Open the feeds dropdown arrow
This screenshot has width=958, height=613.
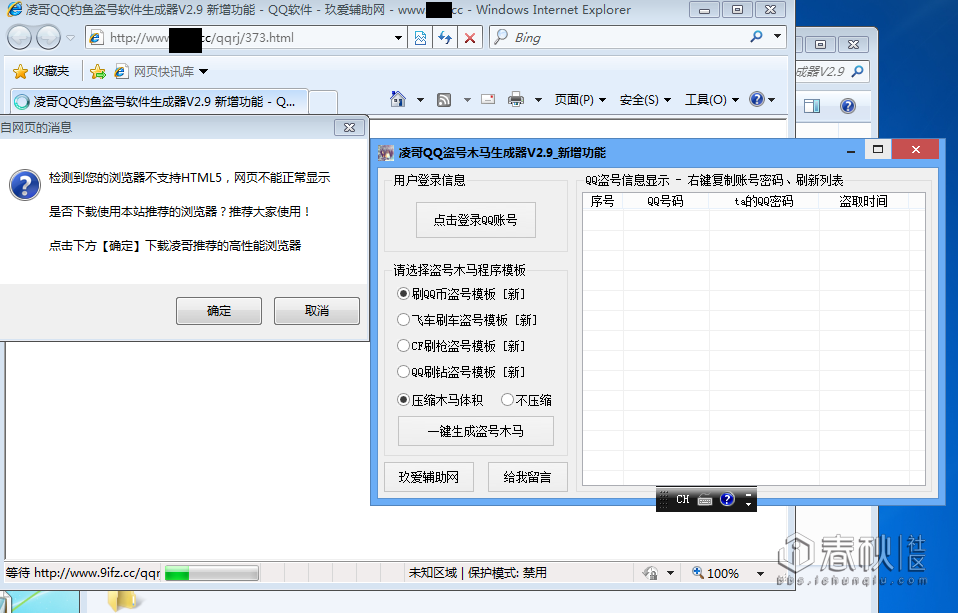467,100
